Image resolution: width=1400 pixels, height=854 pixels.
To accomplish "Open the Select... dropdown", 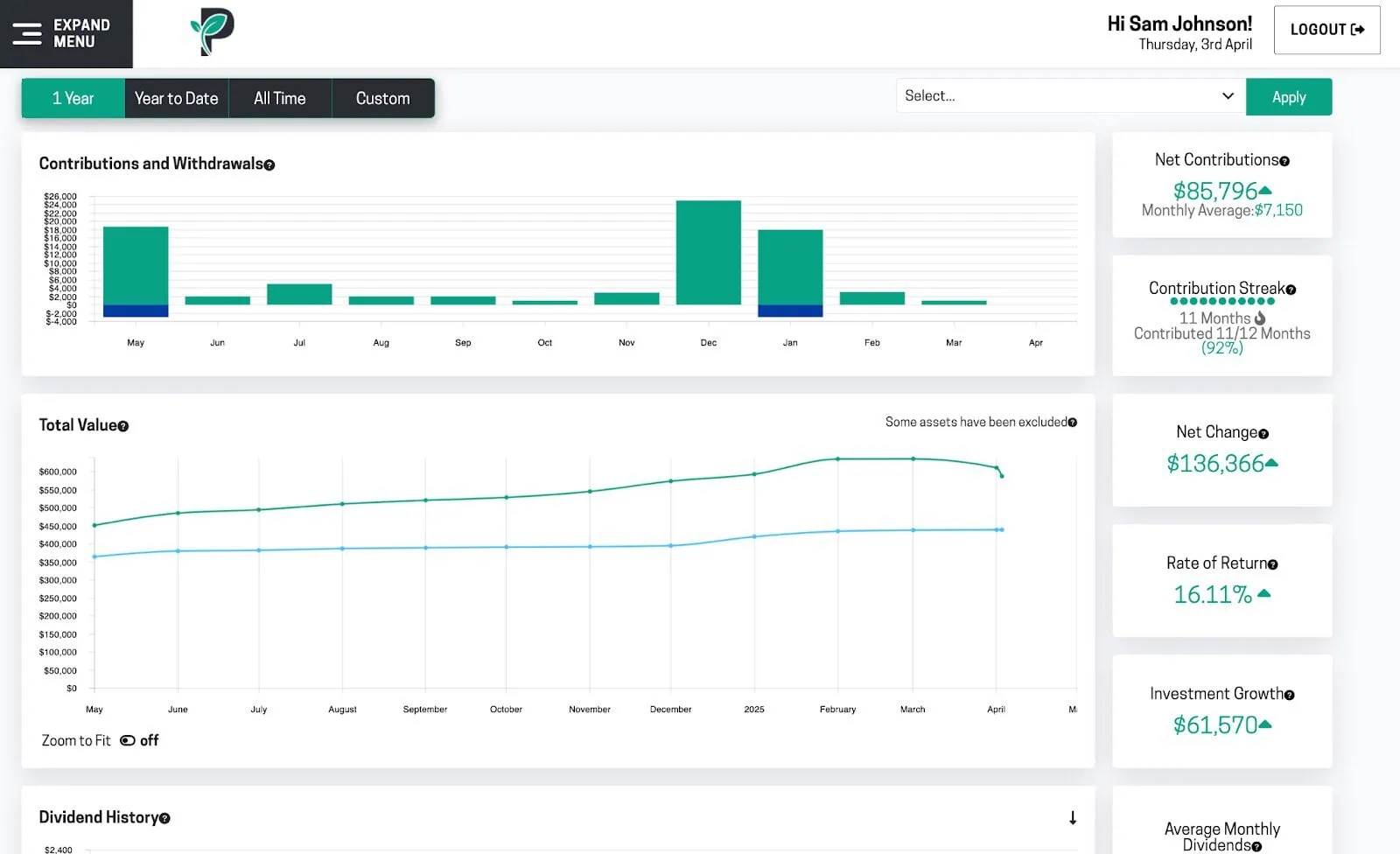I will (x=1069, y=96).
